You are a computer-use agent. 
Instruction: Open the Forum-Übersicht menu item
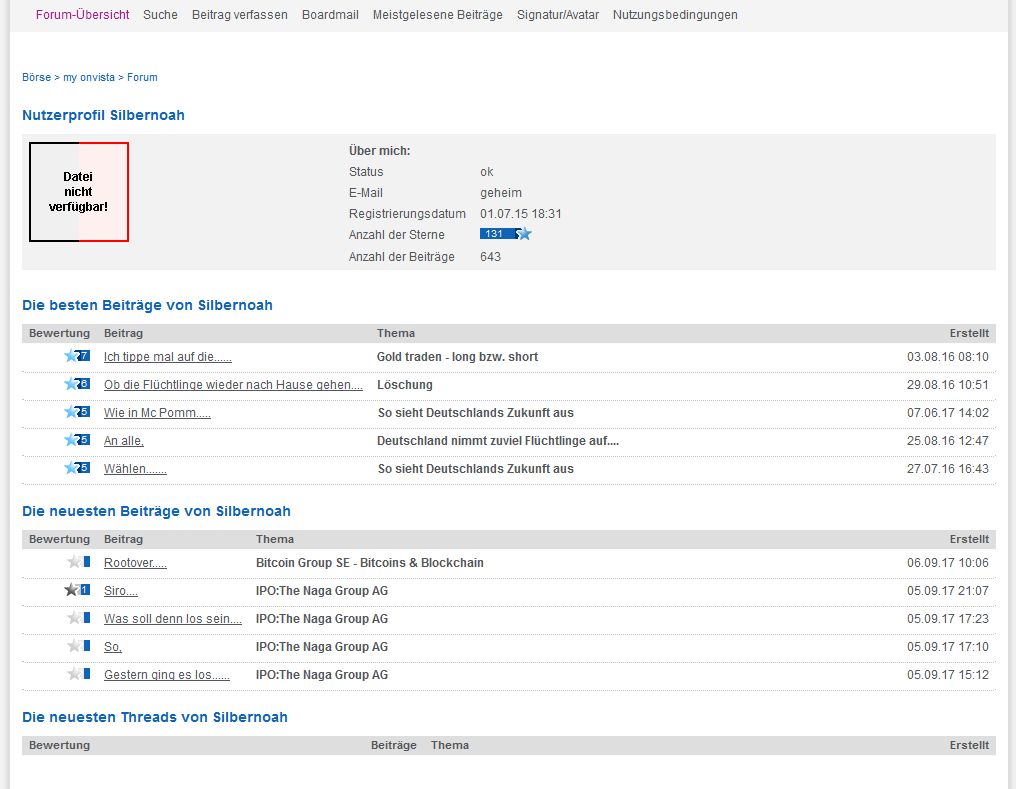[82, 15]
